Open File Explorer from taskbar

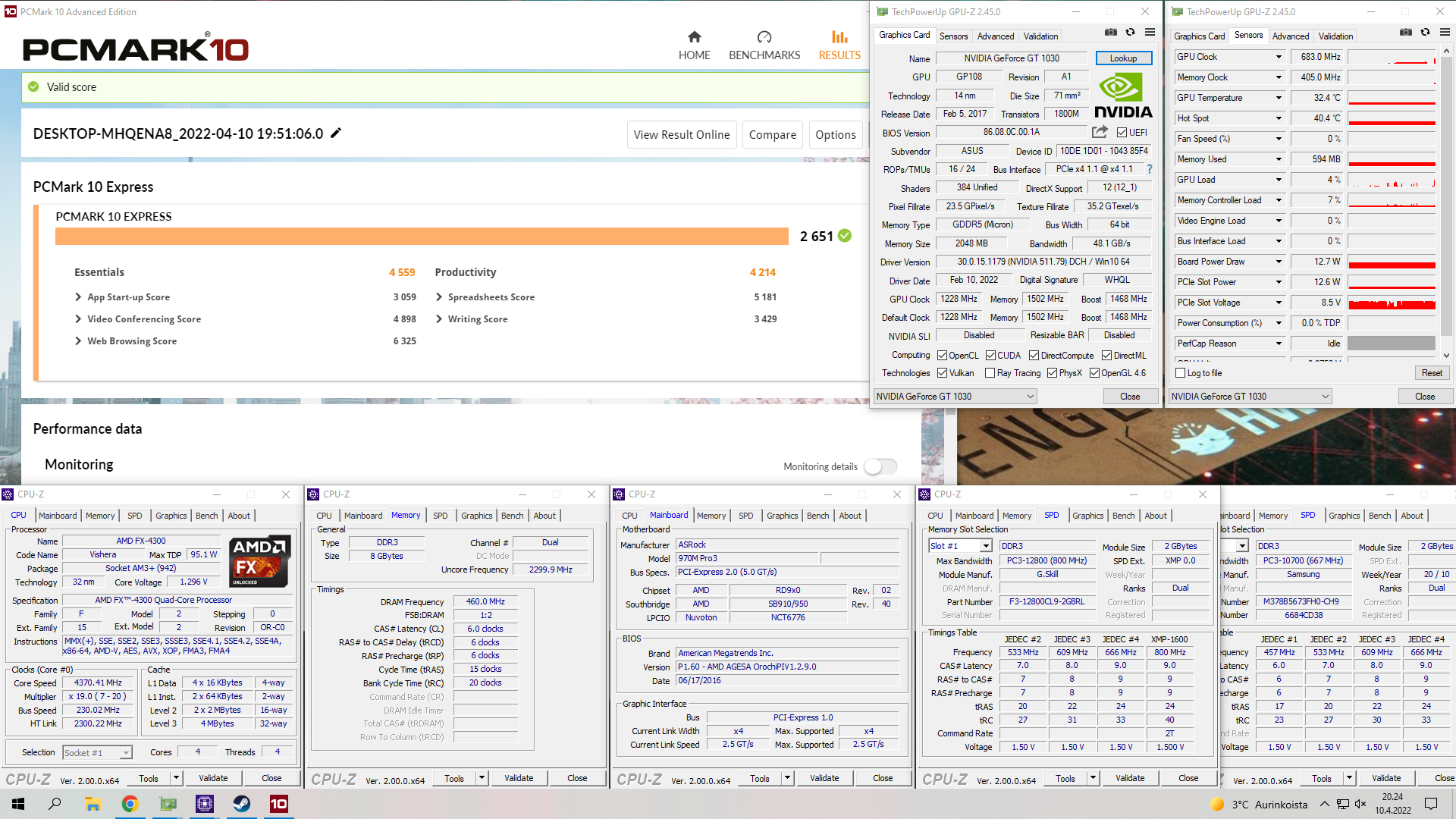[x=93, y=804]
